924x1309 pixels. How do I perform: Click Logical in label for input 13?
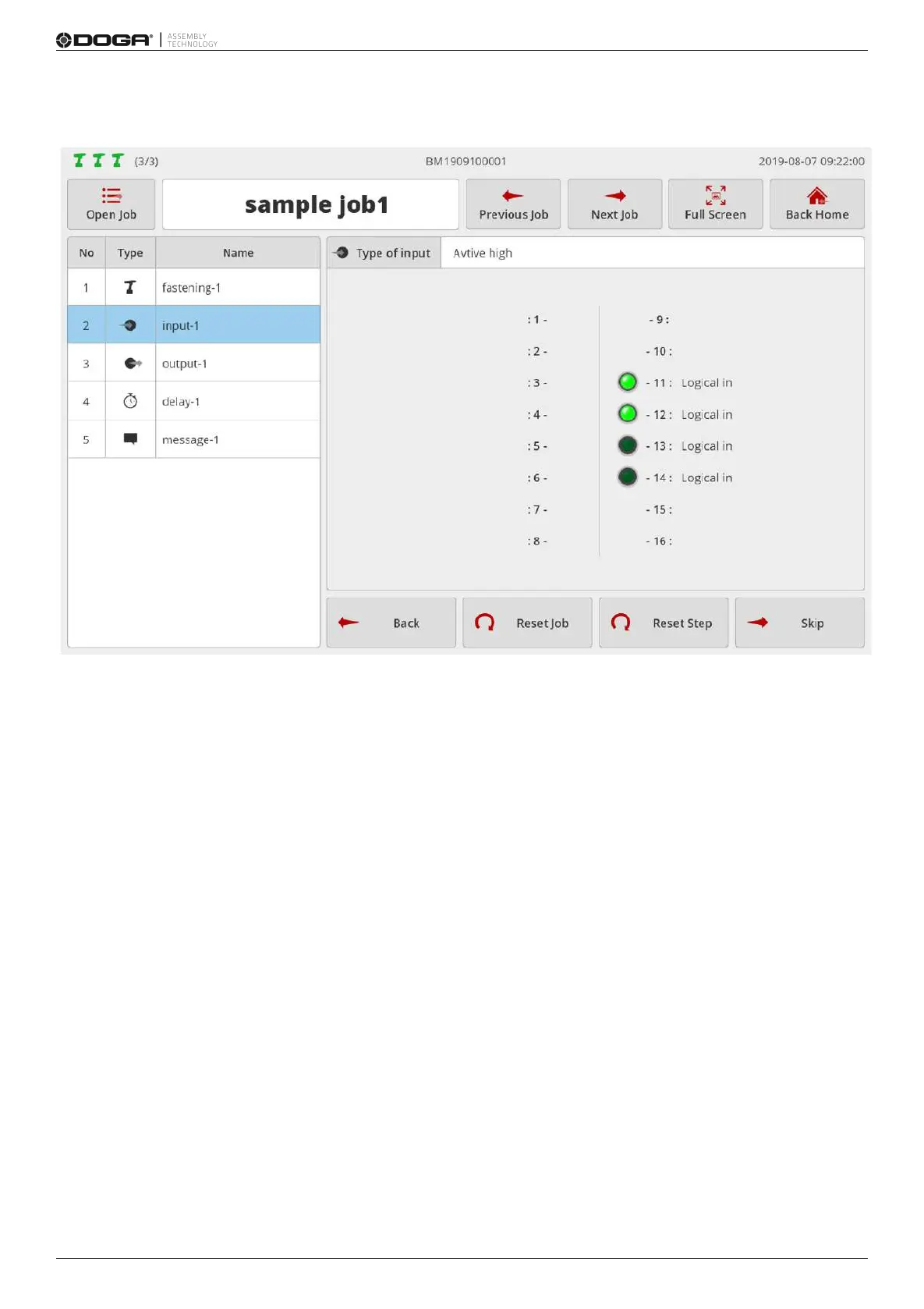pyautogui.click(x=706, y=446)
